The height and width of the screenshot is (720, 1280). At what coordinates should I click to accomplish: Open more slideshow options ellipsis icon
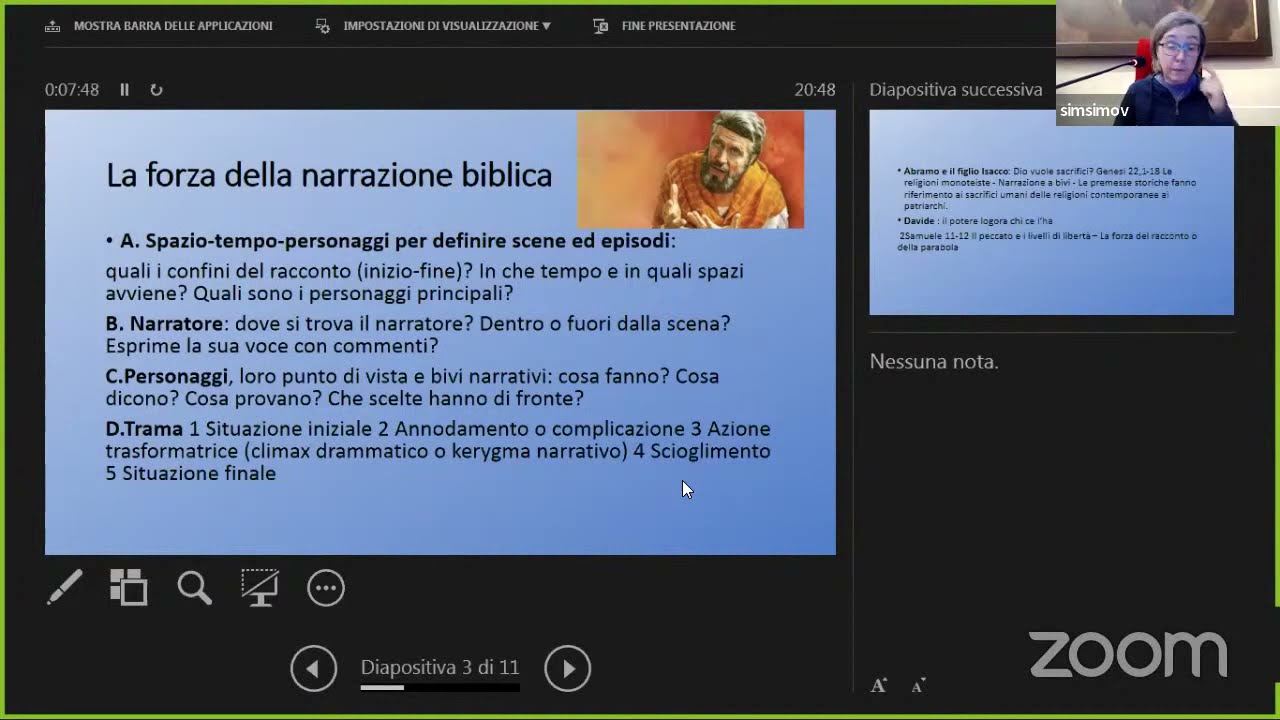(x=326, y=588)
